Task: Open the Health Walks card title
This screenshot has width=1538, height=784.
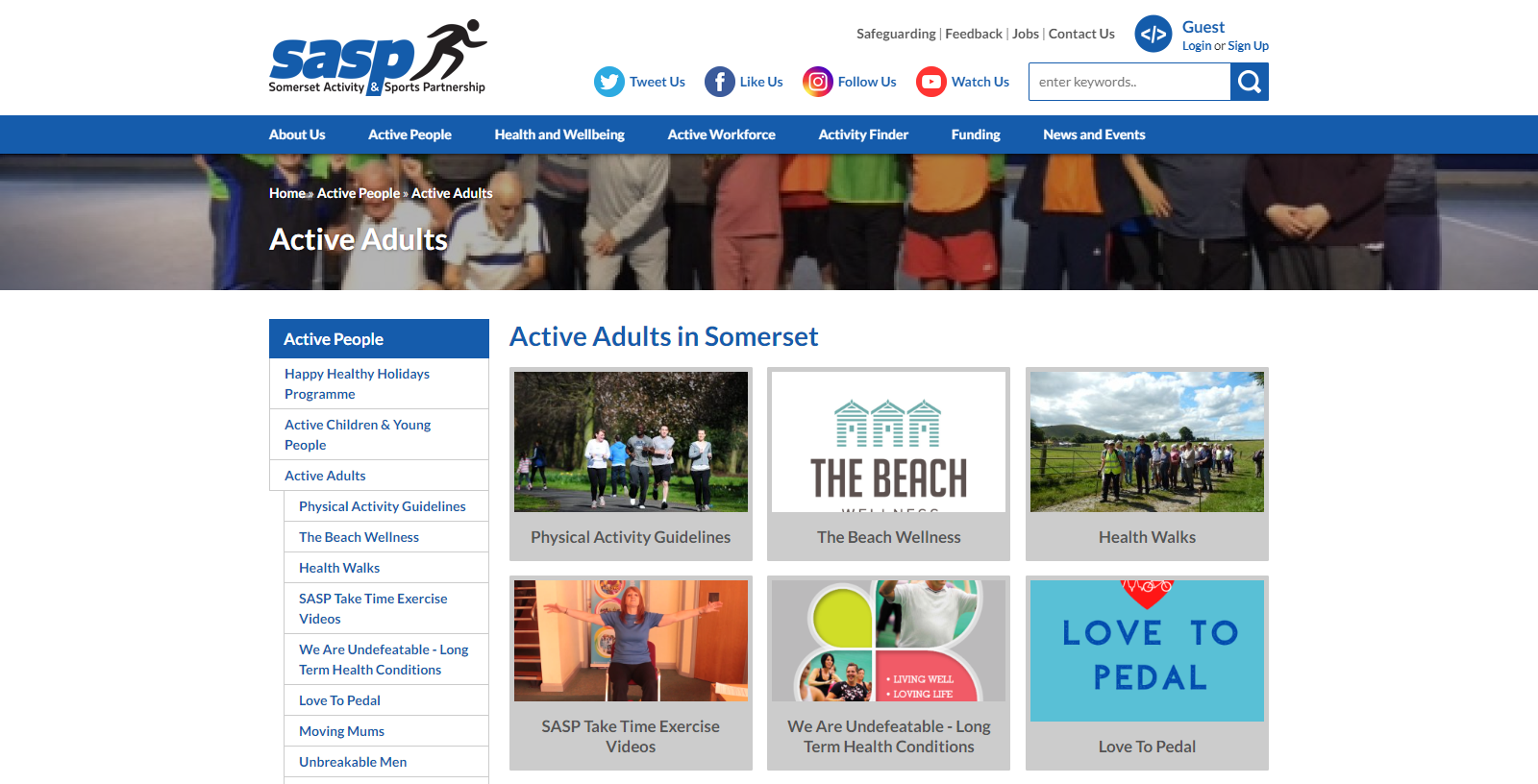Action: coord(1147,537)
